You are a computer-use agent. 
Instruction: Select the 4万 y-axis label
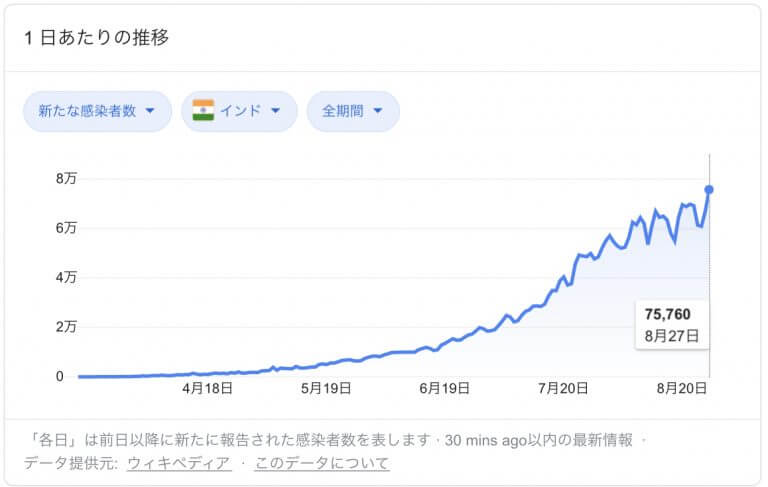(65, 277)
